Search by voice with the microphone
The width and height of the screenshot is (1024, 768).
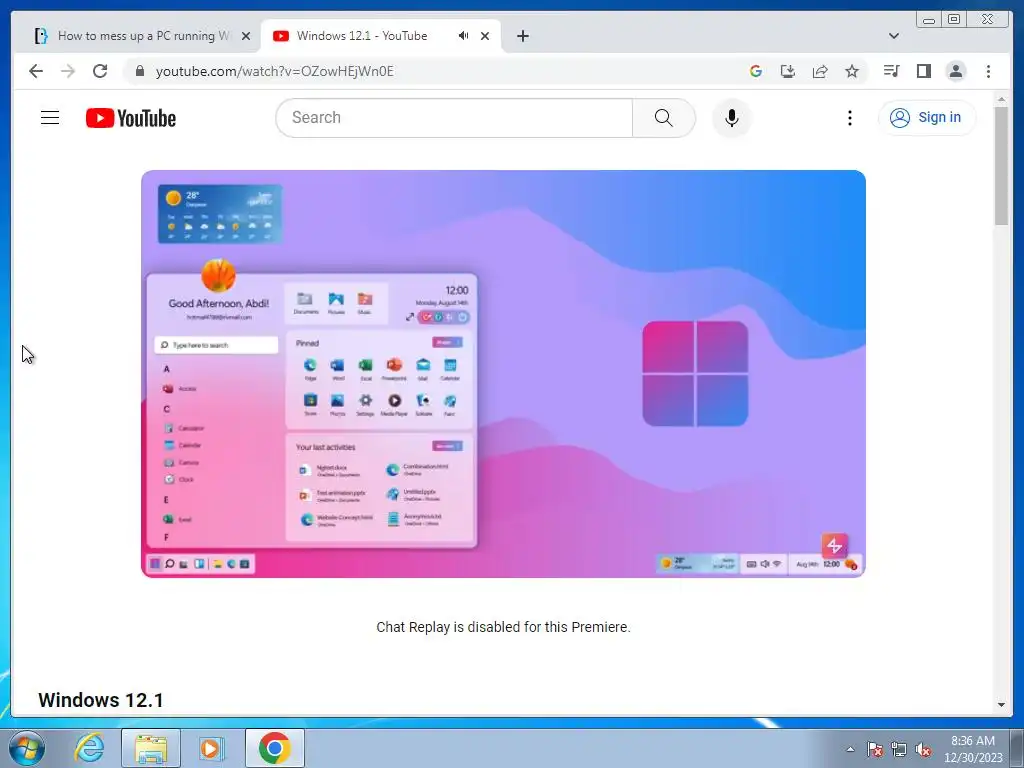coord(731,118)
